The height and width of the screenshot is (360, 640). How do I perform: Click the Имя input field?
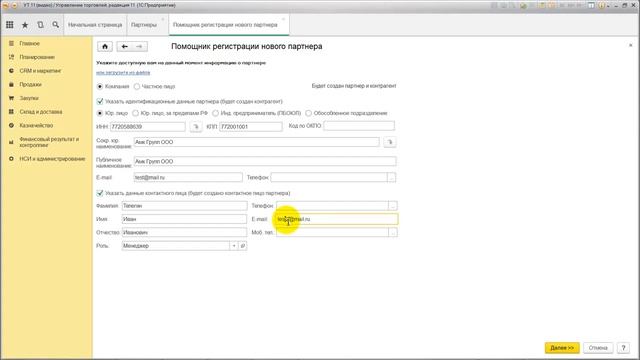(x=184, y=219)
